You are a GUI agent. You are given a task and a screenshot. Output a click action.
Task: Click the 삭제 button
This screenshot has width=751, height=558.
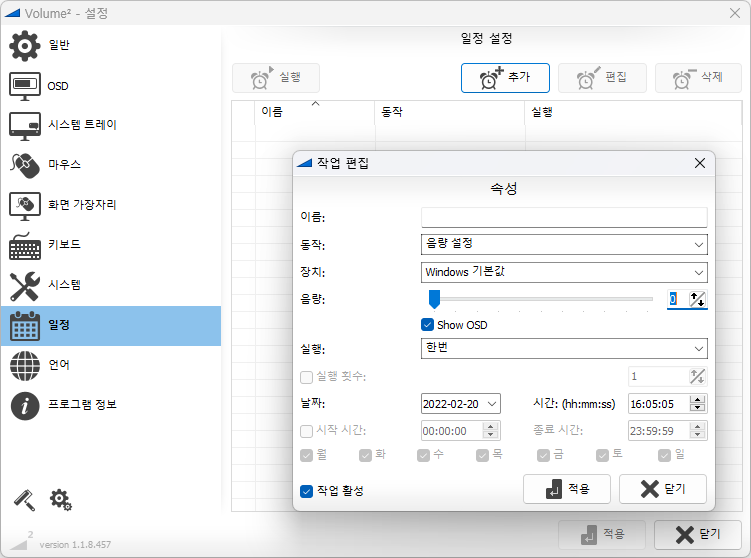pyautogui.click(x=698, y=78)
